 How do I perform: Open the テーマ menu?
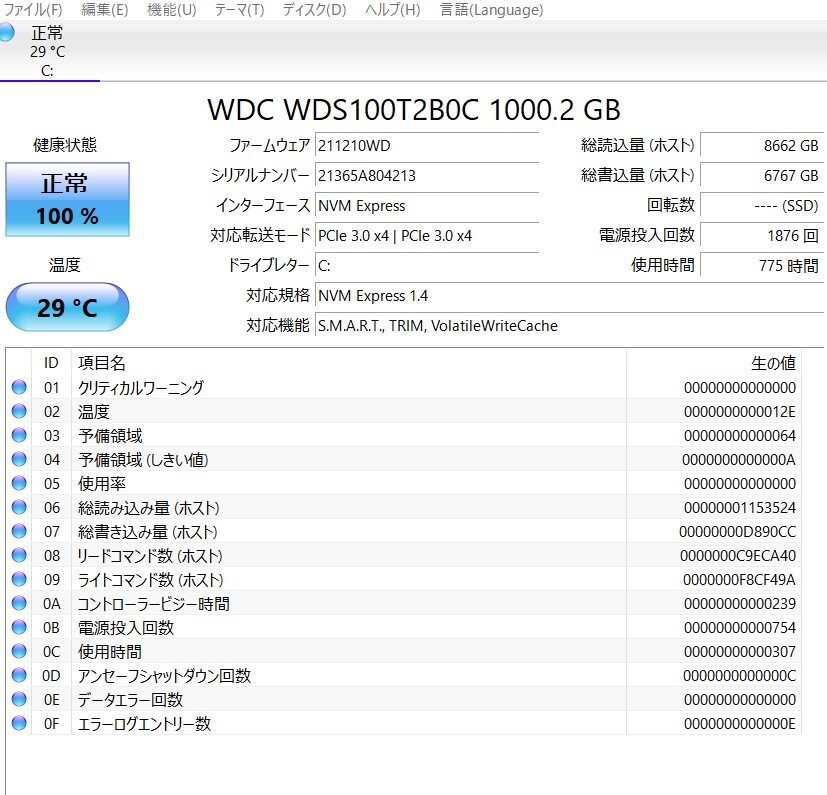(x=237, y=10)
